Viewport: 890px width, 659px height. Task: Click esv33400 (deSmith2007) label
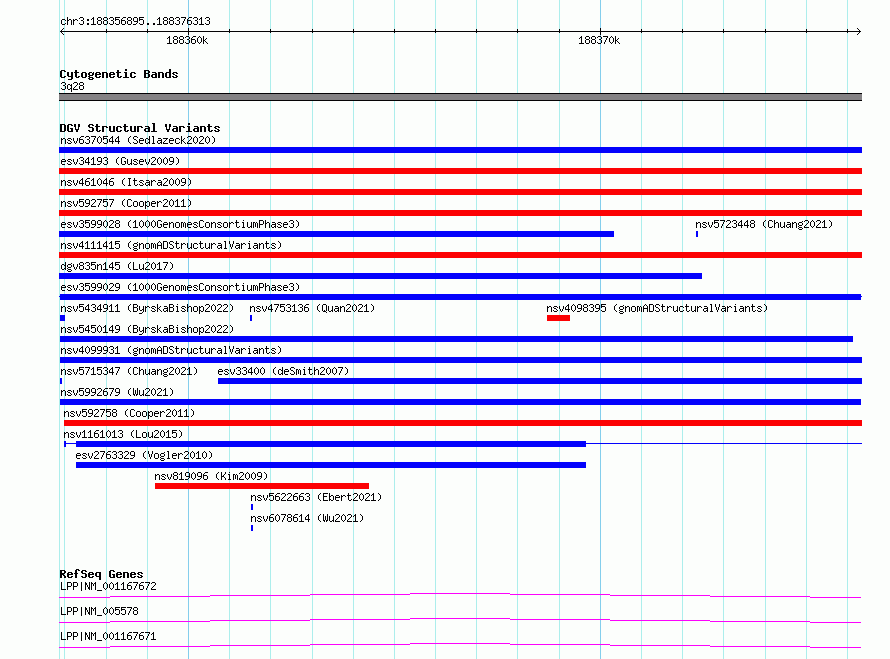pos(283,371)
